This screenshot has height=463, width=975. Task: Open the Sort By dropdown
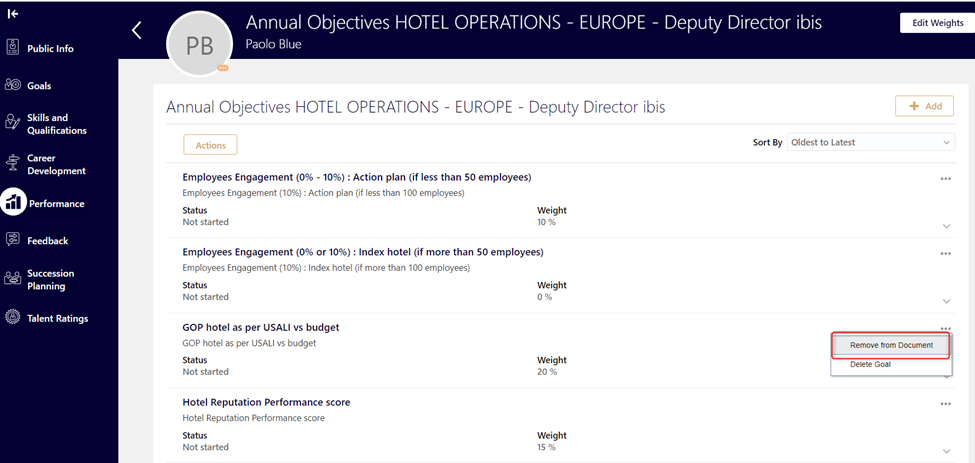tap(871, 142)
